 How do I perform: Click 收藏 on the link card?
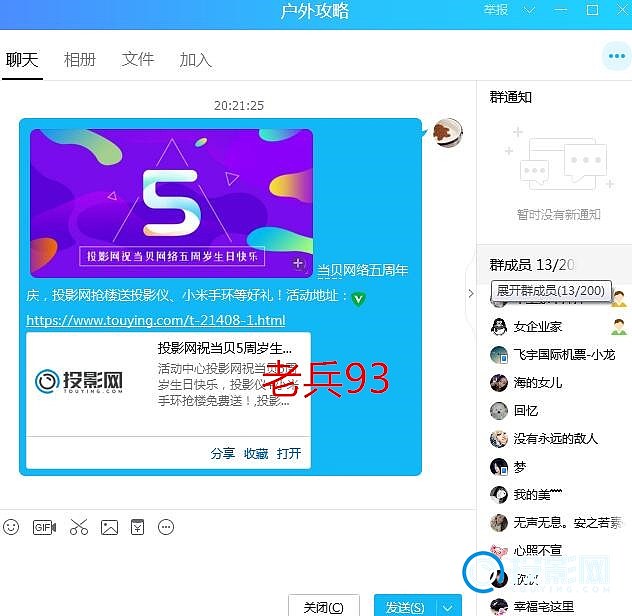click(256, 453)
